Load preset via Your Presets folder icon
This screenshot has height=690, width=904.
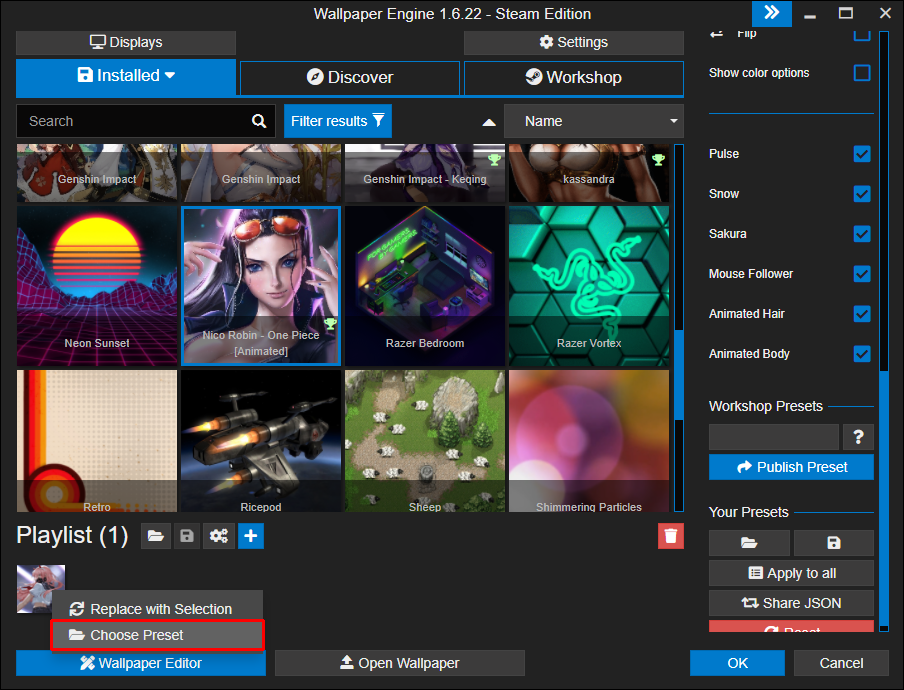point(750,543)
